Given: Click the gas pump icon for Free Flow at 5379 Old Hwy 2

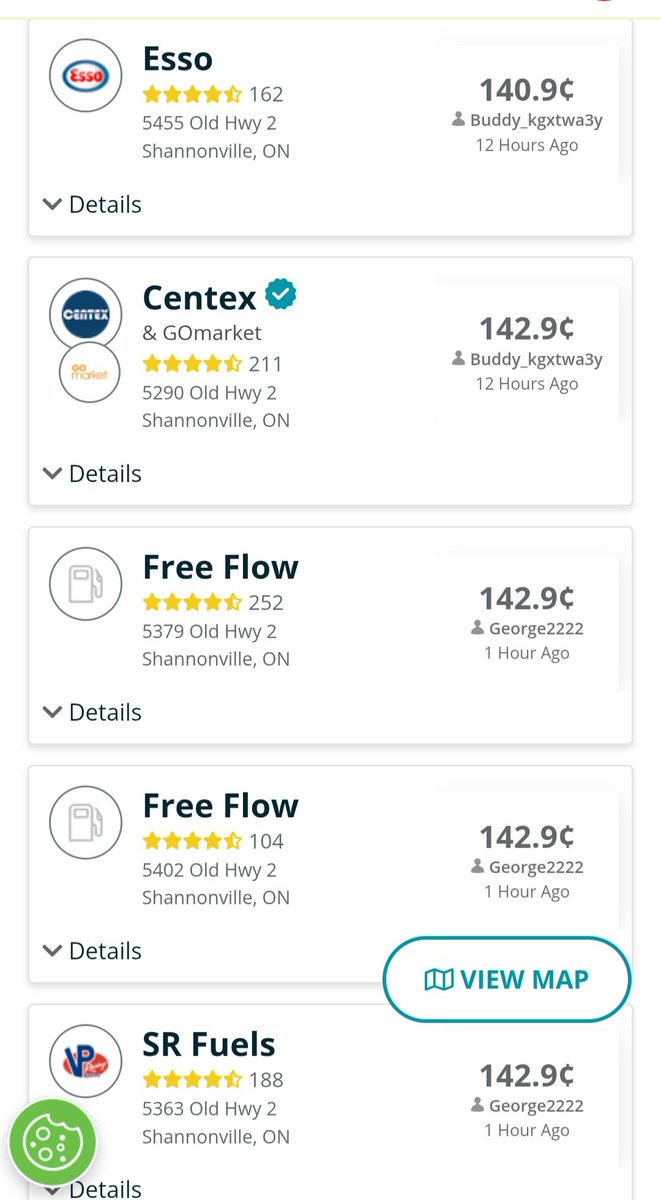Looking at the screenshot, I should [x=86, y=584].
